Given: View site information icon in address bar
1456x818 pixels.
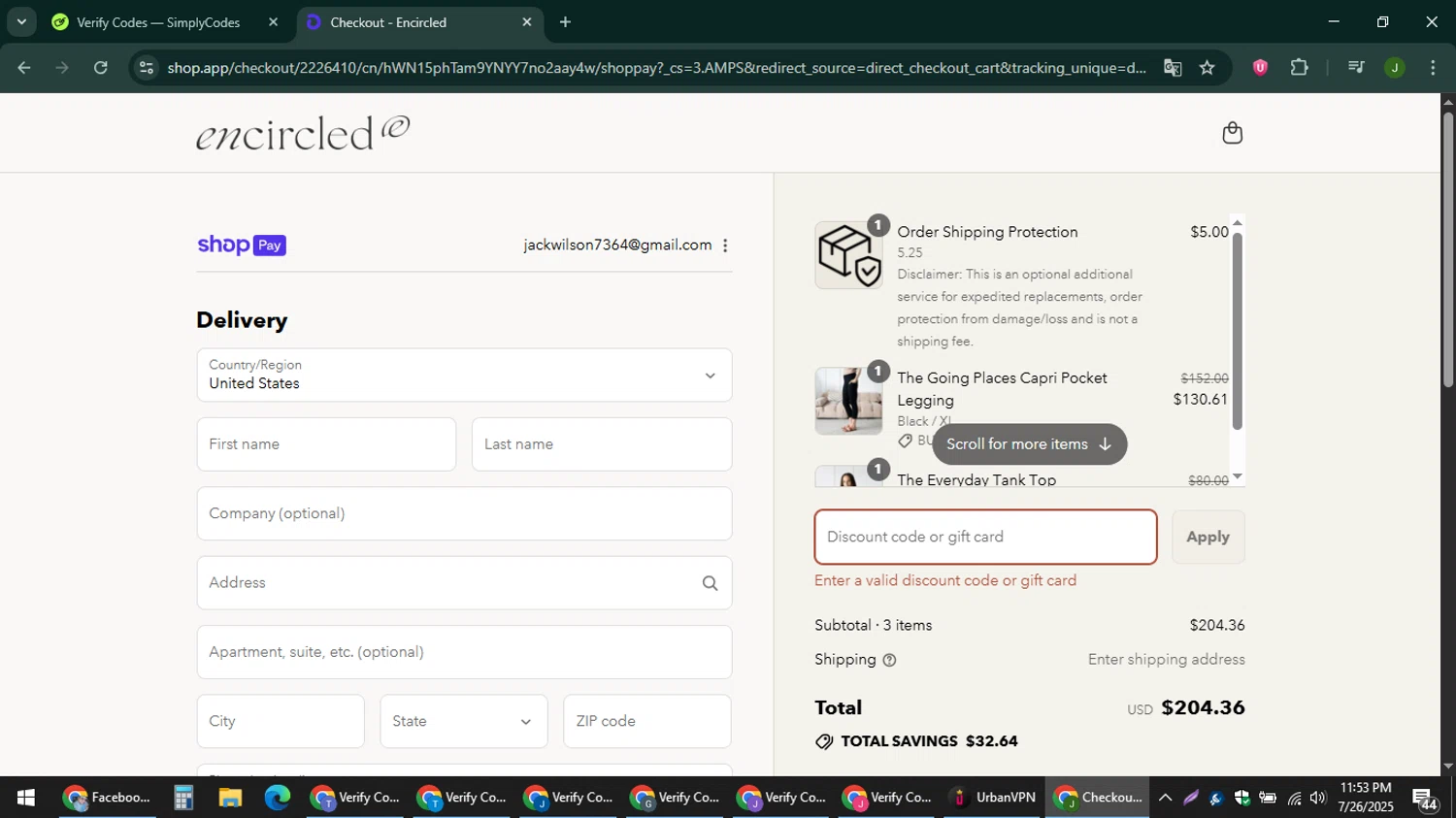Looking at the screenshot, I should click(x=146, y=68).
